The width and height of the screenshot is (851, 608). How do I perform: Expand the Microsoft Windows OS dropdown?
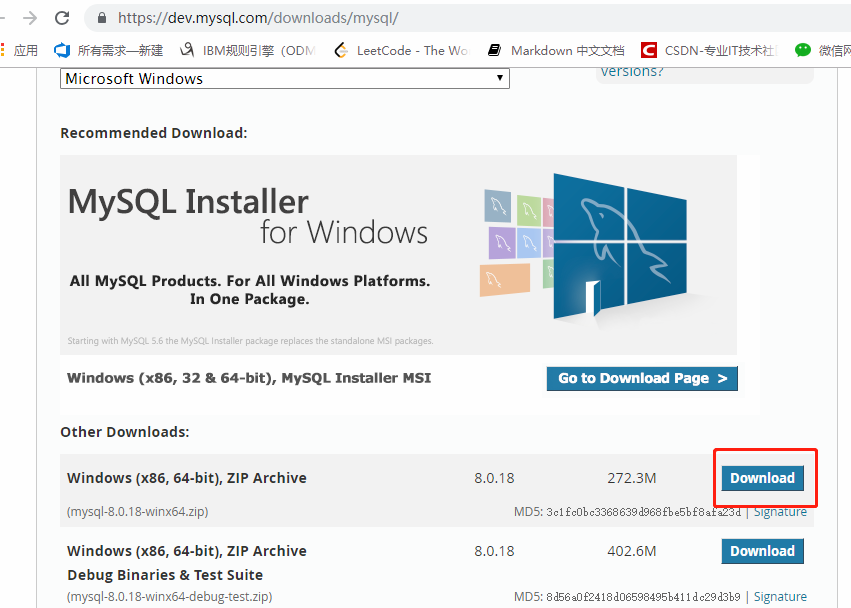tap(285, 78)
